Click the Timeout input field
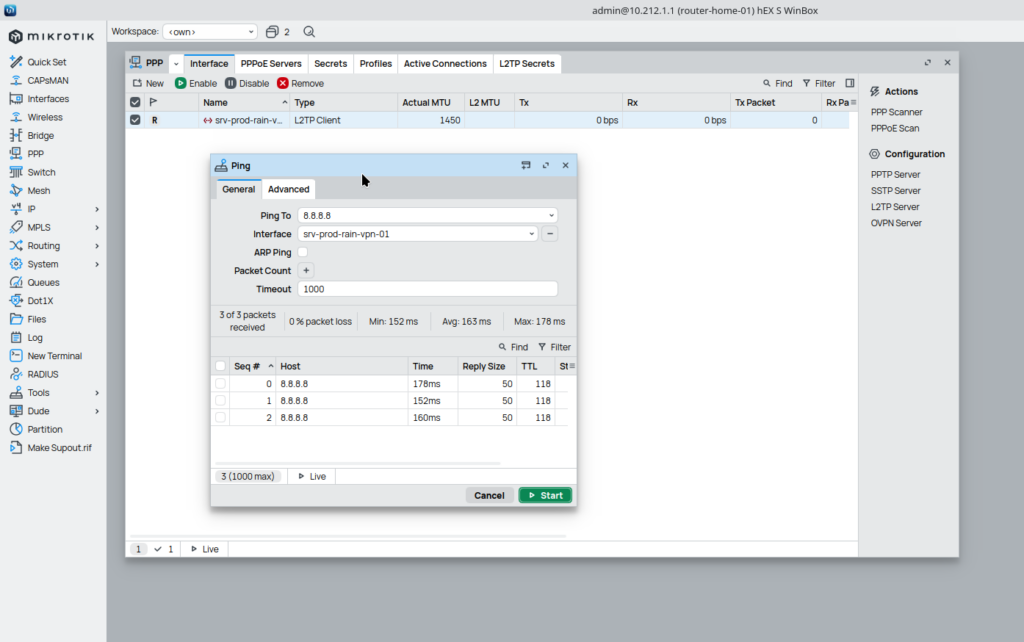The image size is (1024, 642). coord(427,289)
